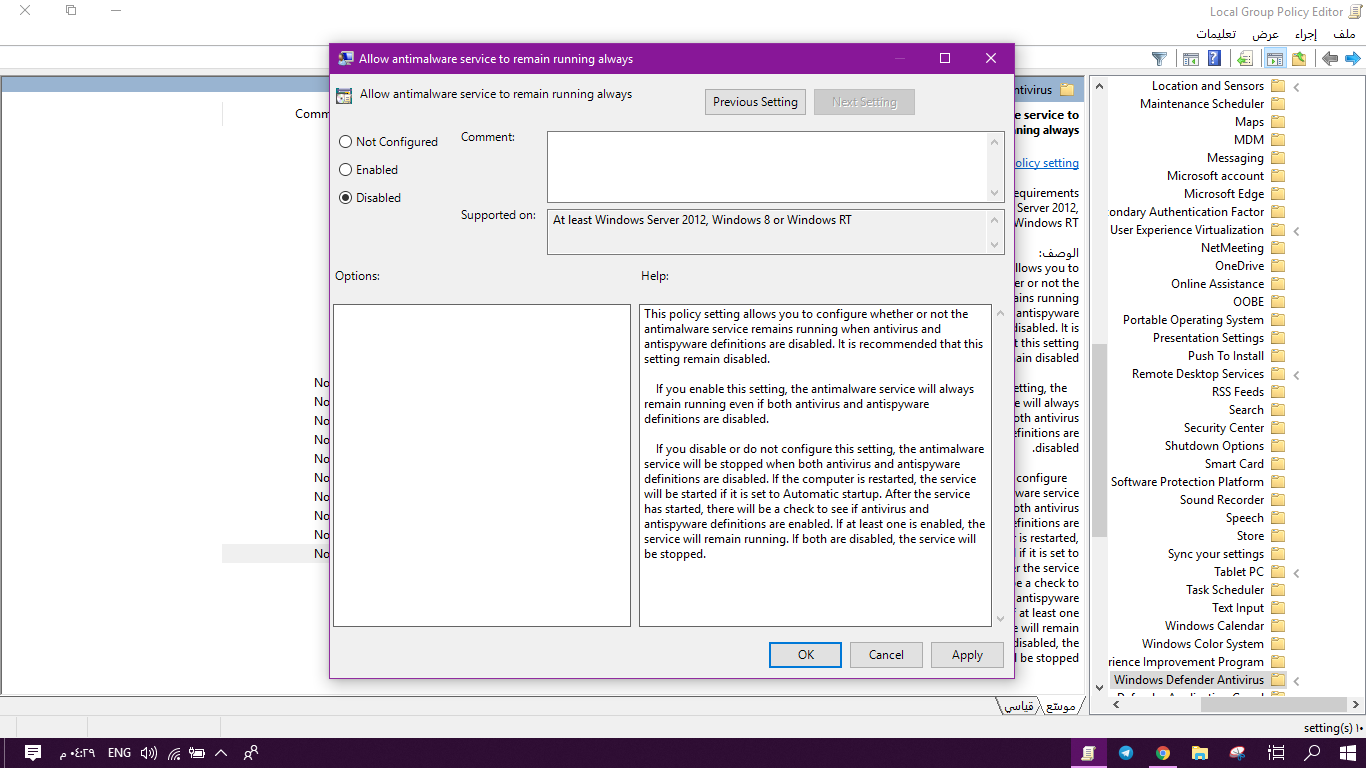
Task: Expand the Tablet PC tree node
Action: 1296,573
